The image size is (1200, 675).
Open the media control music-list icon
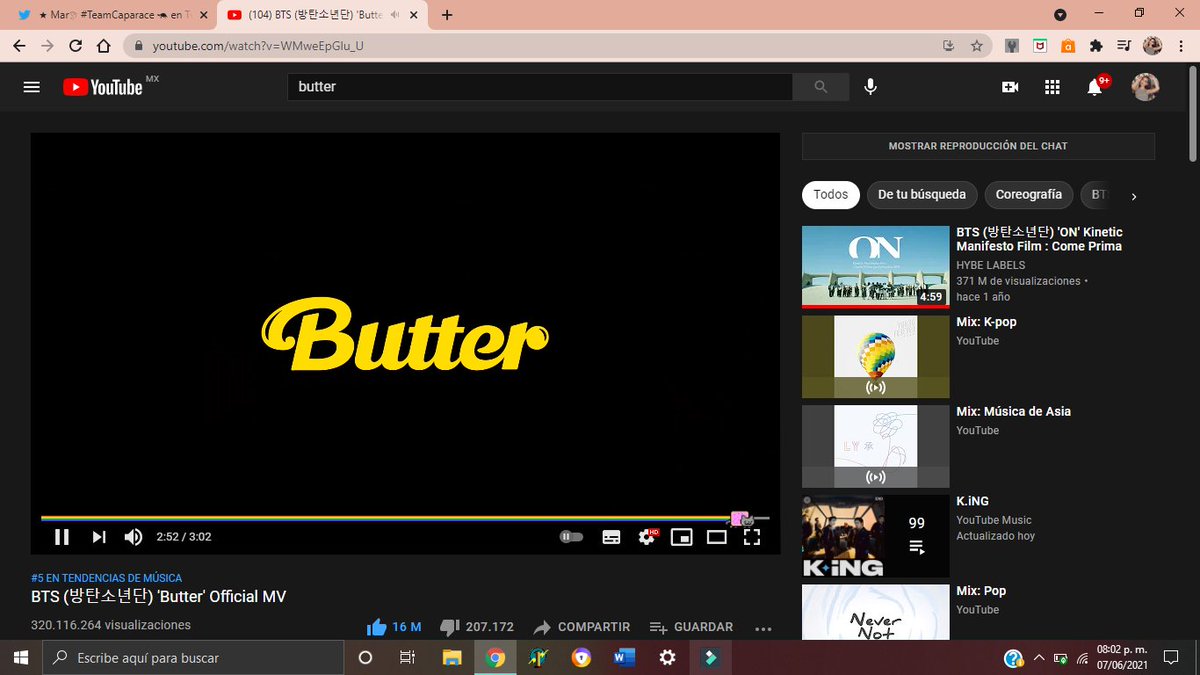point(1124,46)
